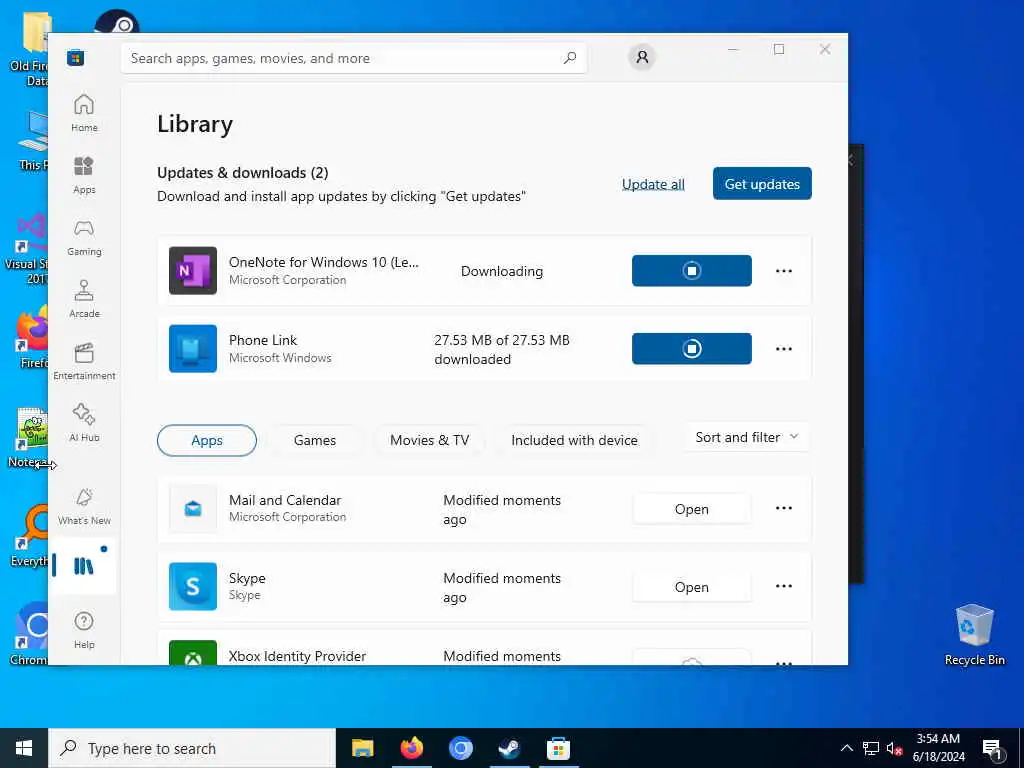Open more options for Skype
This screenshot has width=1024, height=768.
784,586
